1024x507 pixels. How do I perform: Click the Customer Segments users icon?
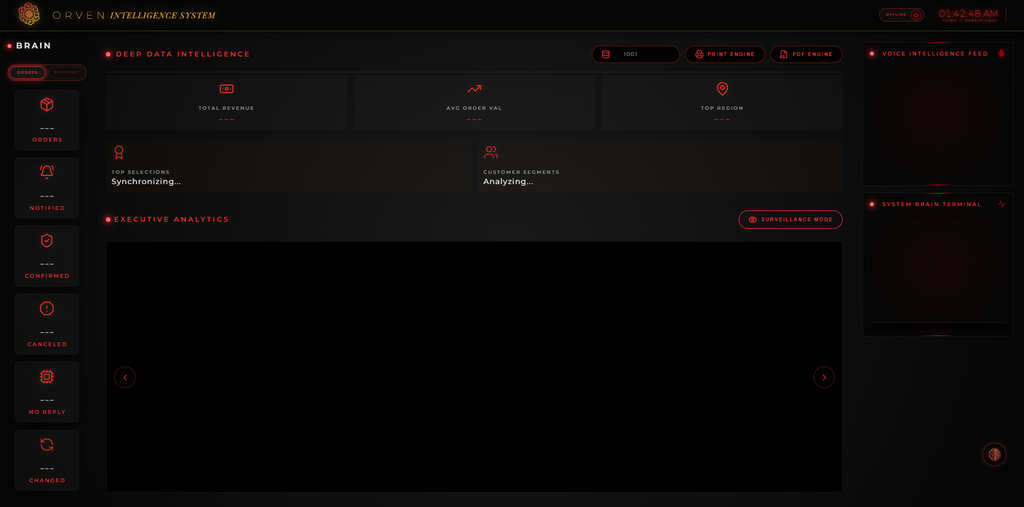point(490,152)
